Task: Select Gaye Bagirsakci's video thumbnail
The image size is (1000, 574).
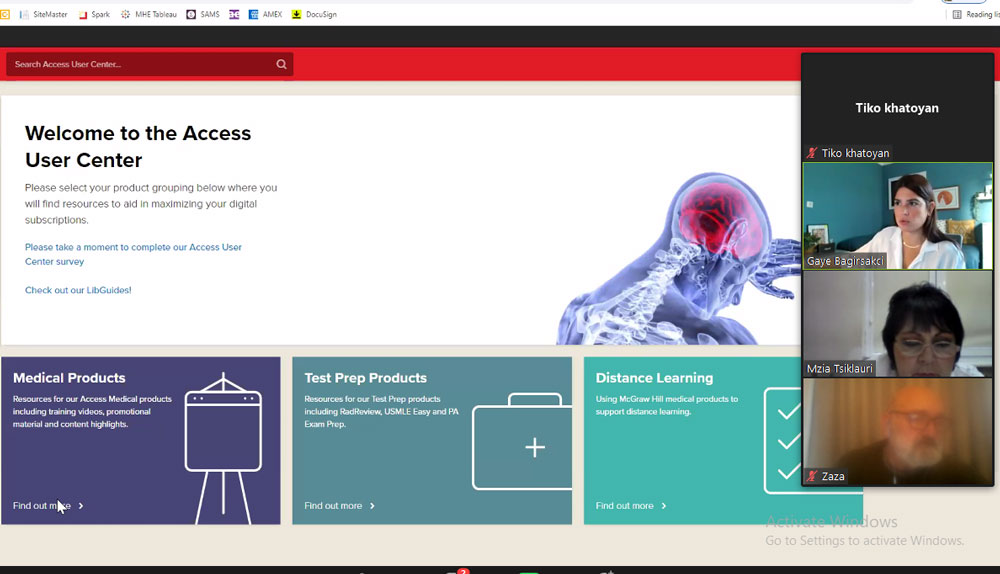Action: (897, 215)
